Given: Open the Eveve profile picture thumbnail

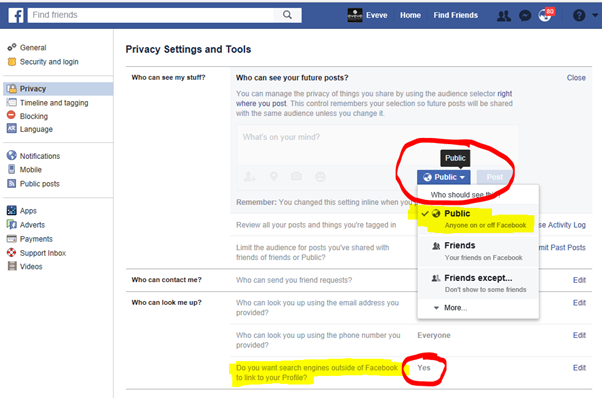Looking at the screenshot, I should (x=354, y=15).
